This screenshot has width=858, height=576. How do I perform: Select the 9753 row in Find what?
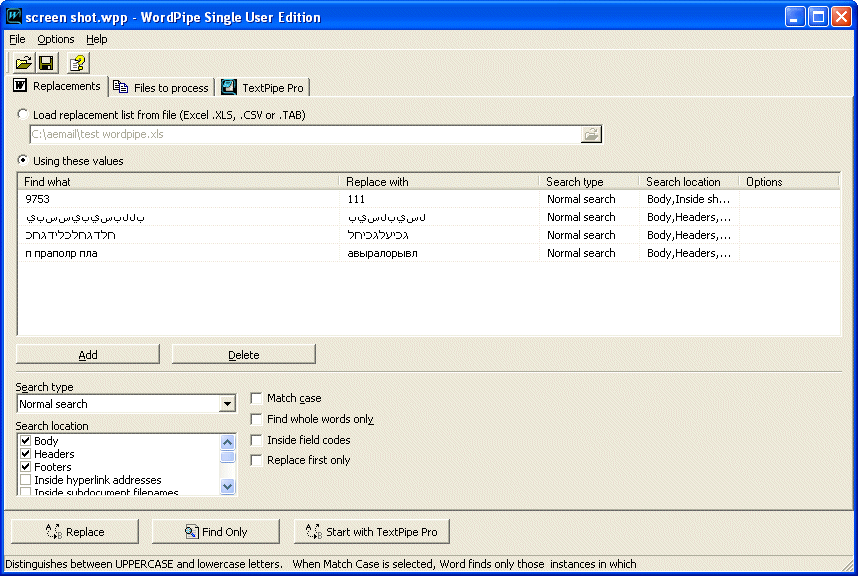pyautogui.click(x=178, y=199)
